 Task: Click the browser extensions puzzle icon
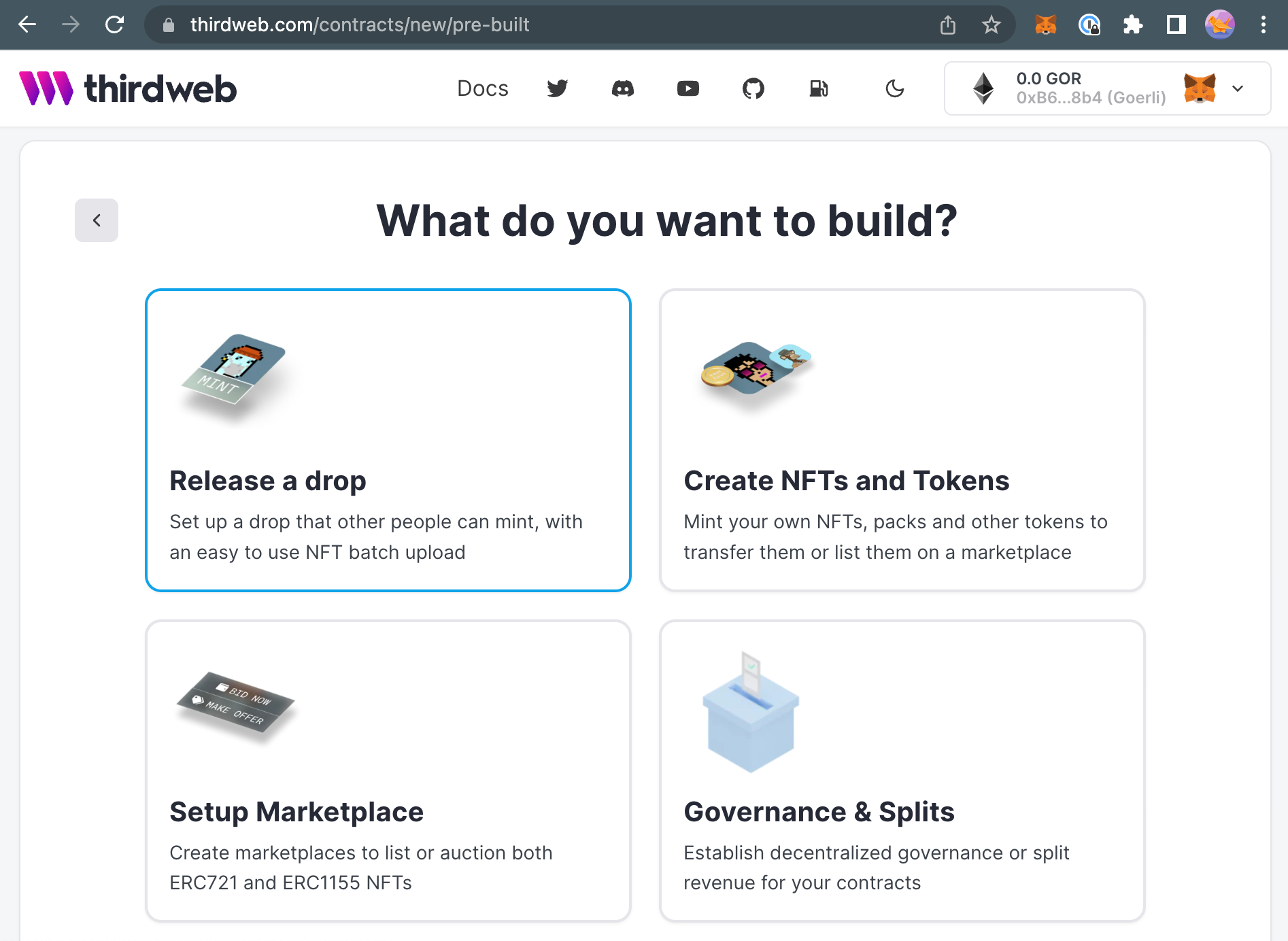coord(1133,24)
